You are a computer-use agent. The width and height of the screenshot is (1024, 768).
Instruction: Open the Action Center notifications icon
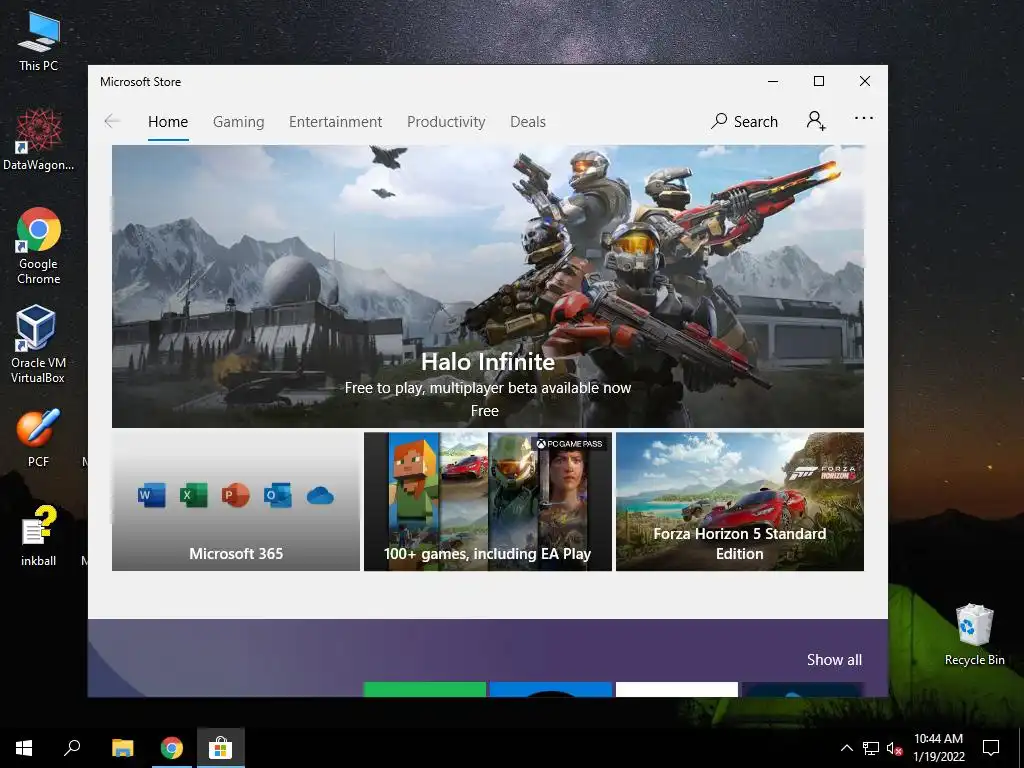(x=991, y=748)
